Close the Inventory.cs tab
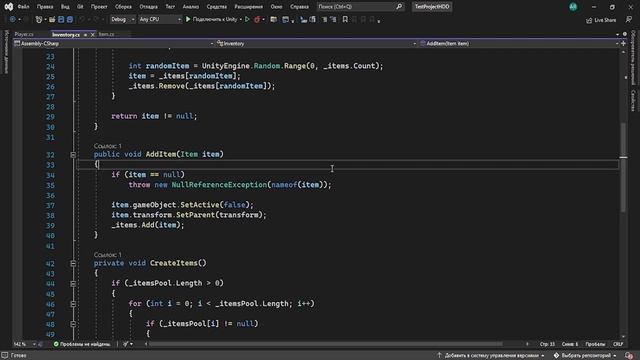 93,35
